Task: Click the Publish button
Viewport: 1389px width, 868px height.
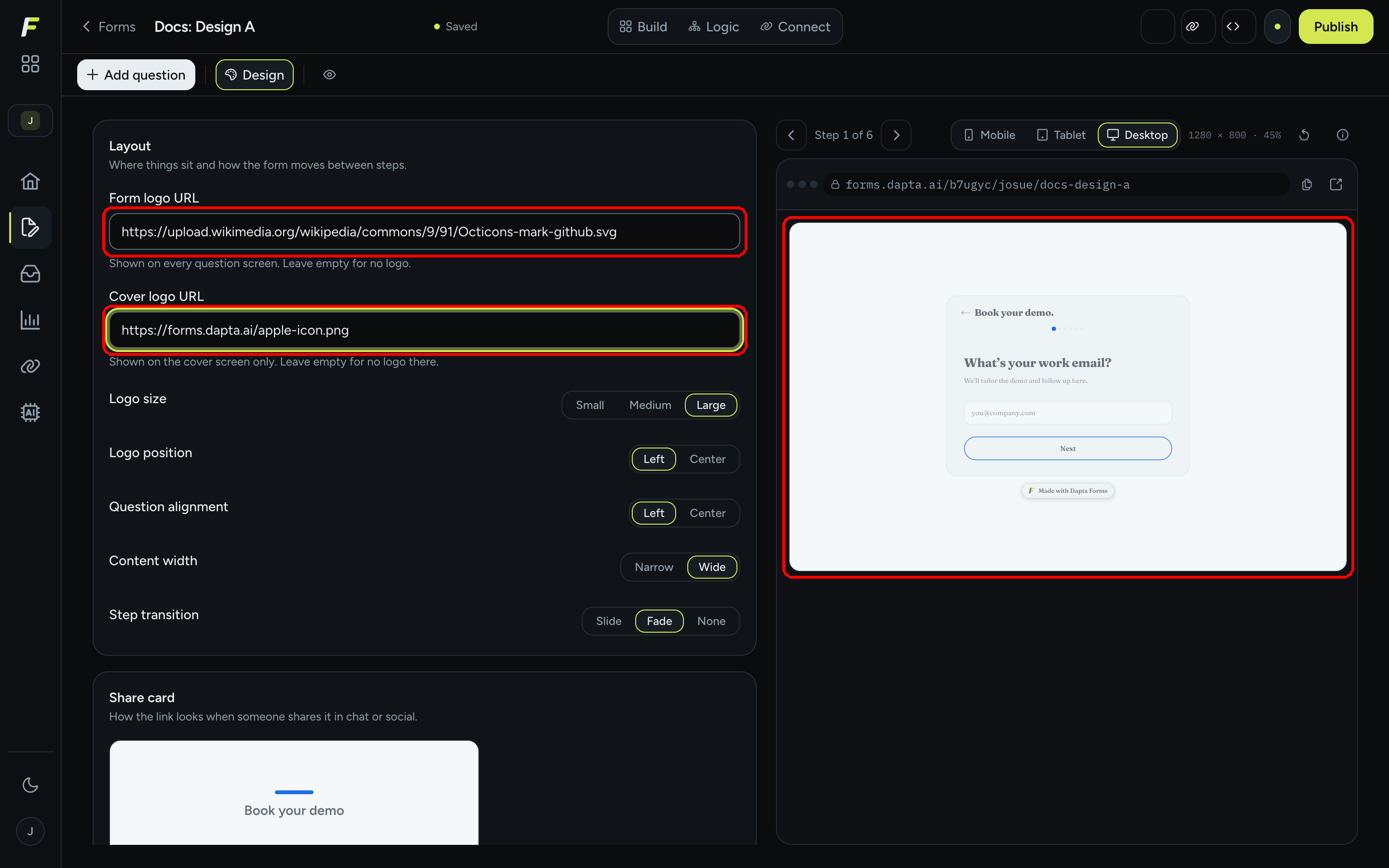Action: [1335, 27]
